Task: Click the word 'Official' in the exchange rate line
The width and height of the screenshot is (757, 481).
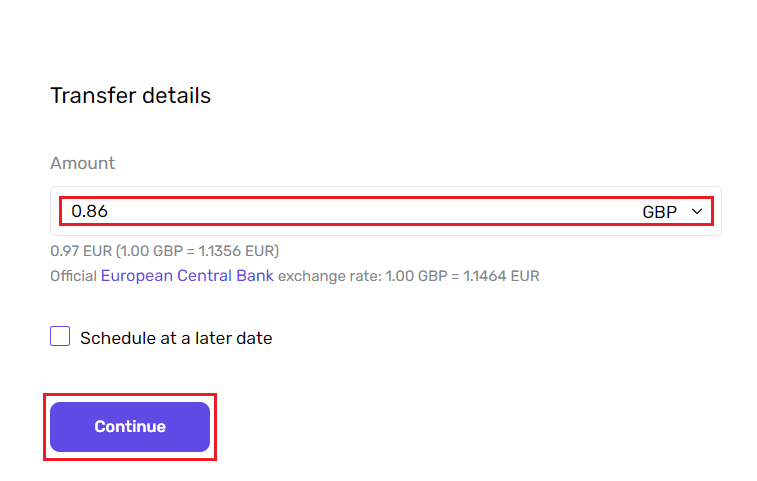Action: [73, 276]
